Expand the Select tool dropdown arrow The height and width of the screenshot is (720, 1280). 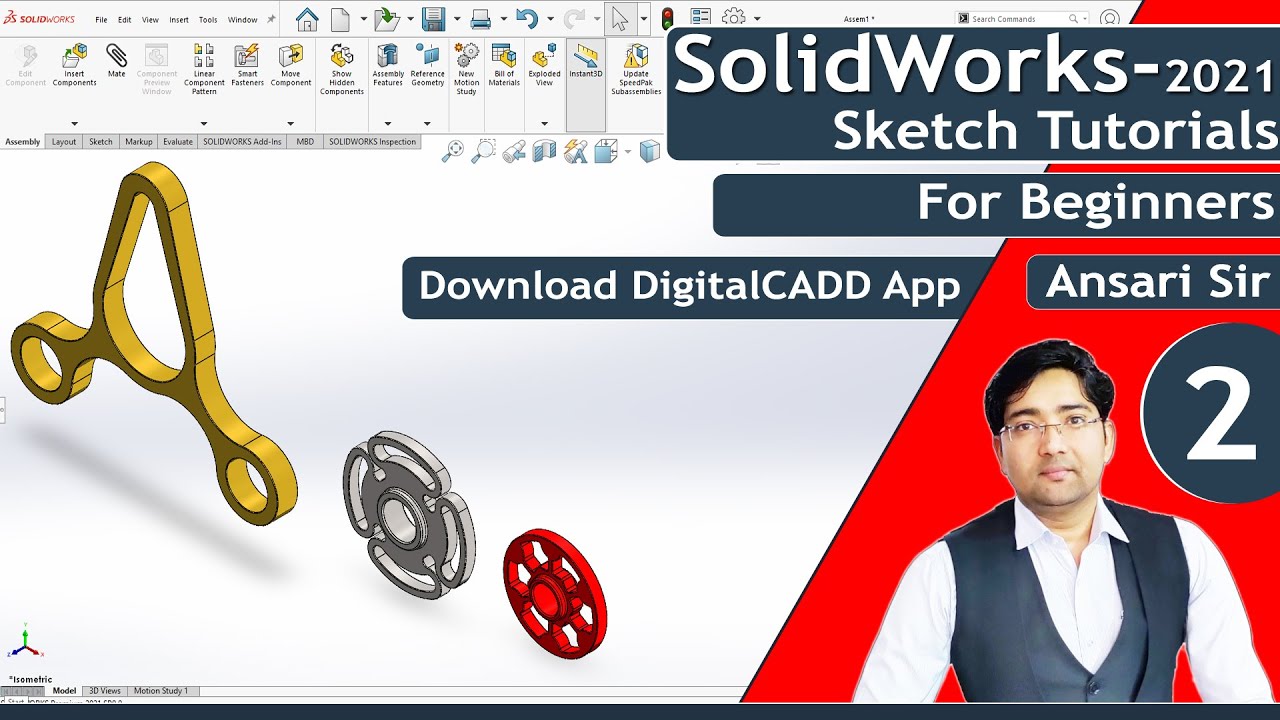pos(644,19)
